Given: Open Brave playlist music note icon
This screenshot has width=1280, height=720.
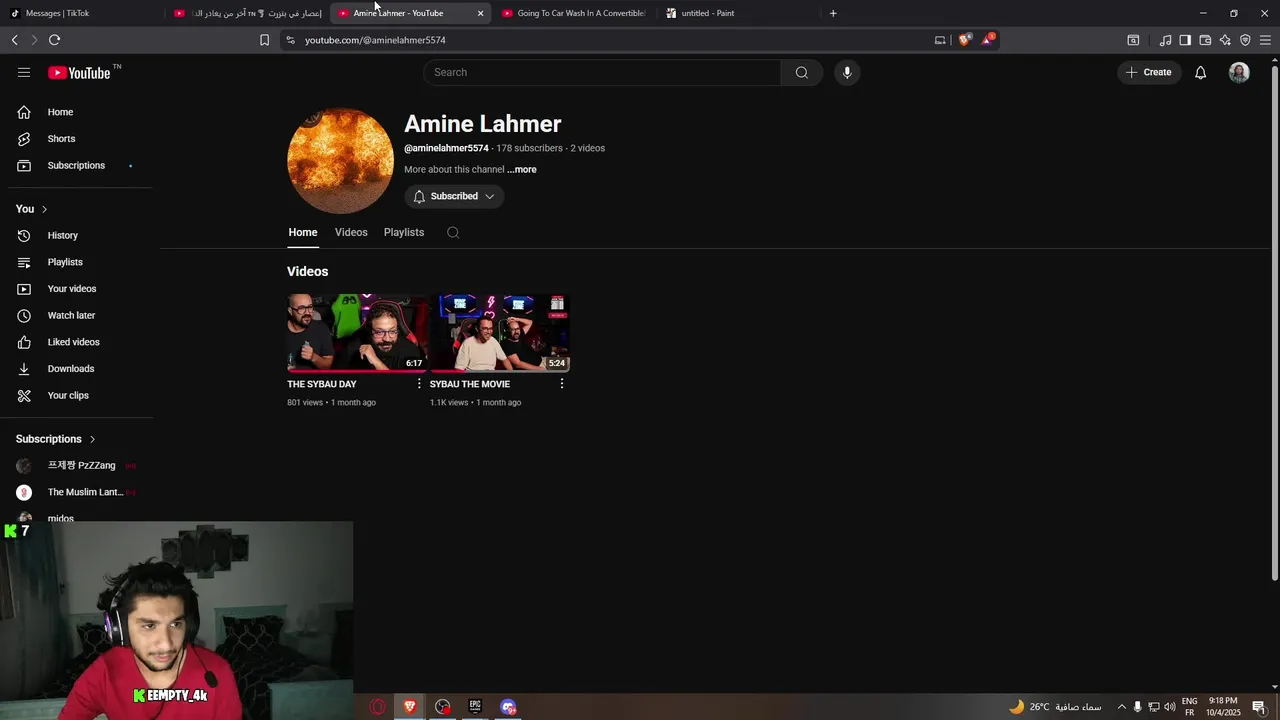Looking at the screenshot, I should (1165, 40).
